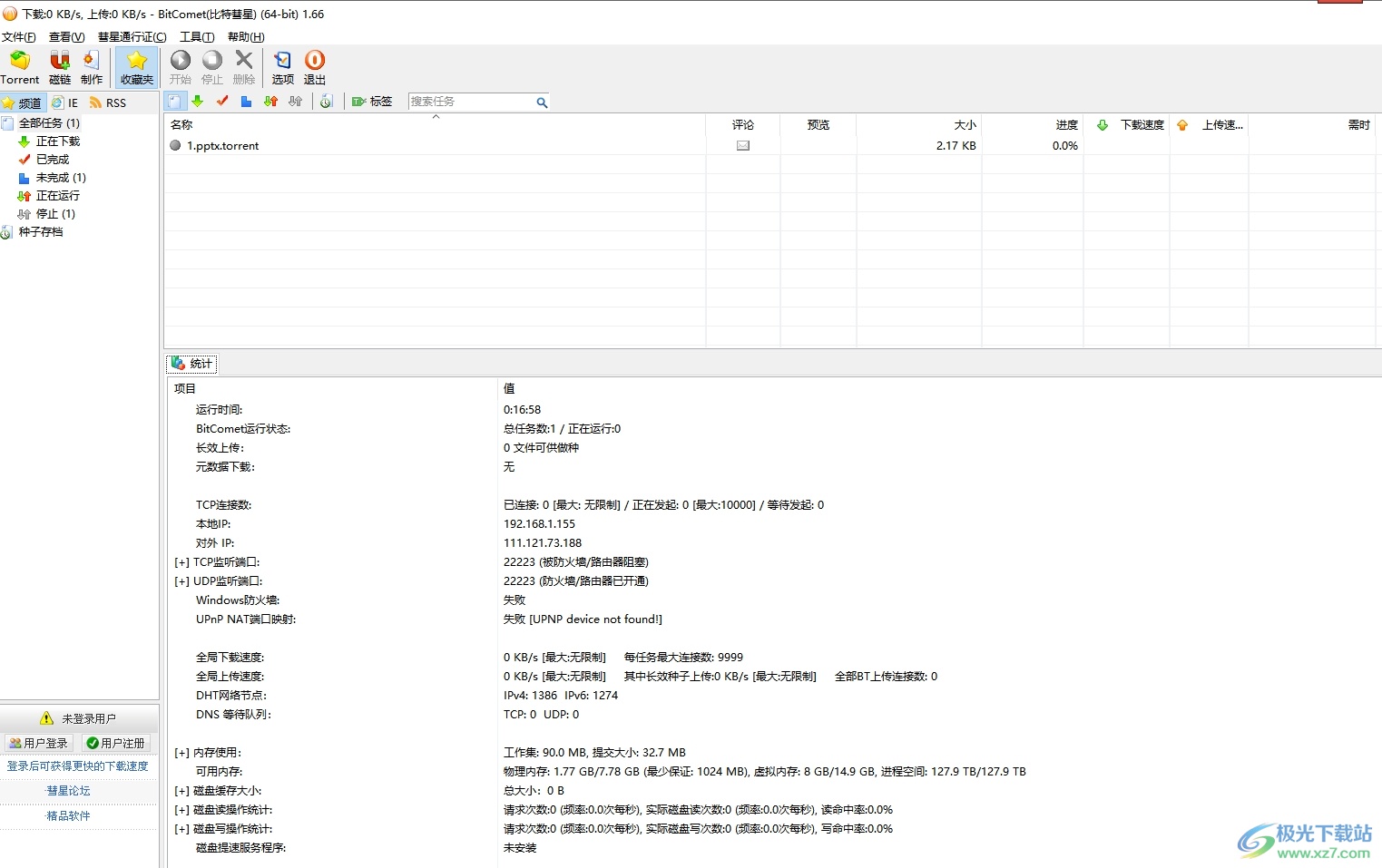Filter by running tasks arrows icon
This screenshot has width=1382, height=868.
tap(270, 102)
